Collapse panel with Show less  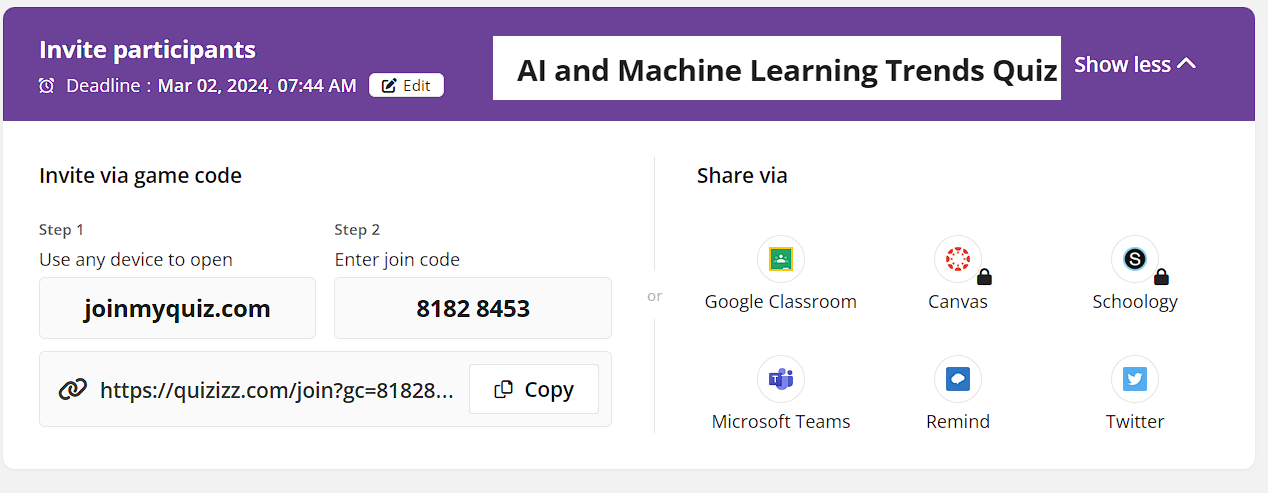coord(1122,65)
